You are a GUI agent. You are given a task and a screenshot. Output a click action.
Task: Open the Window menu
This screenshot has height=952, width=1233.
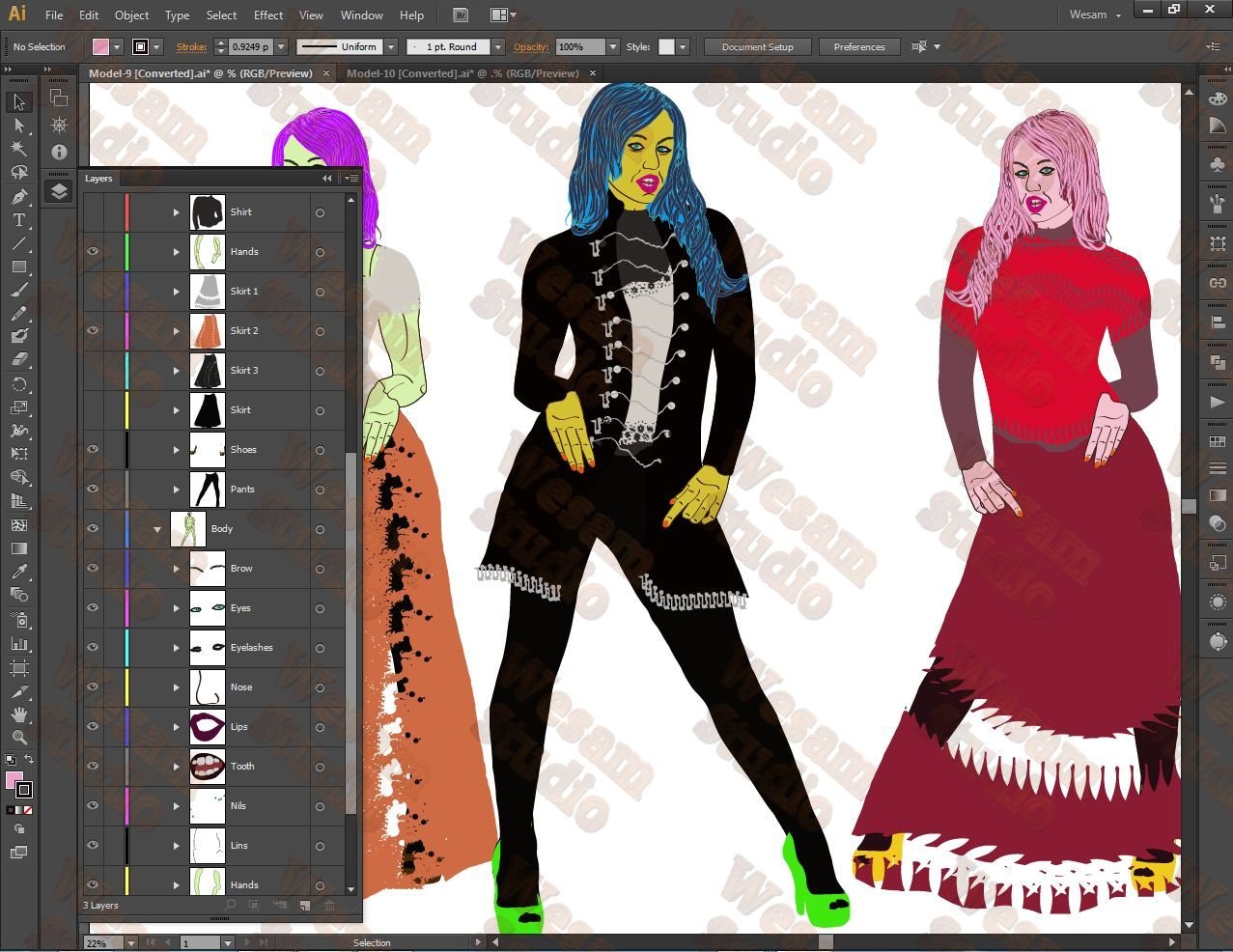[x=362, y=15]
